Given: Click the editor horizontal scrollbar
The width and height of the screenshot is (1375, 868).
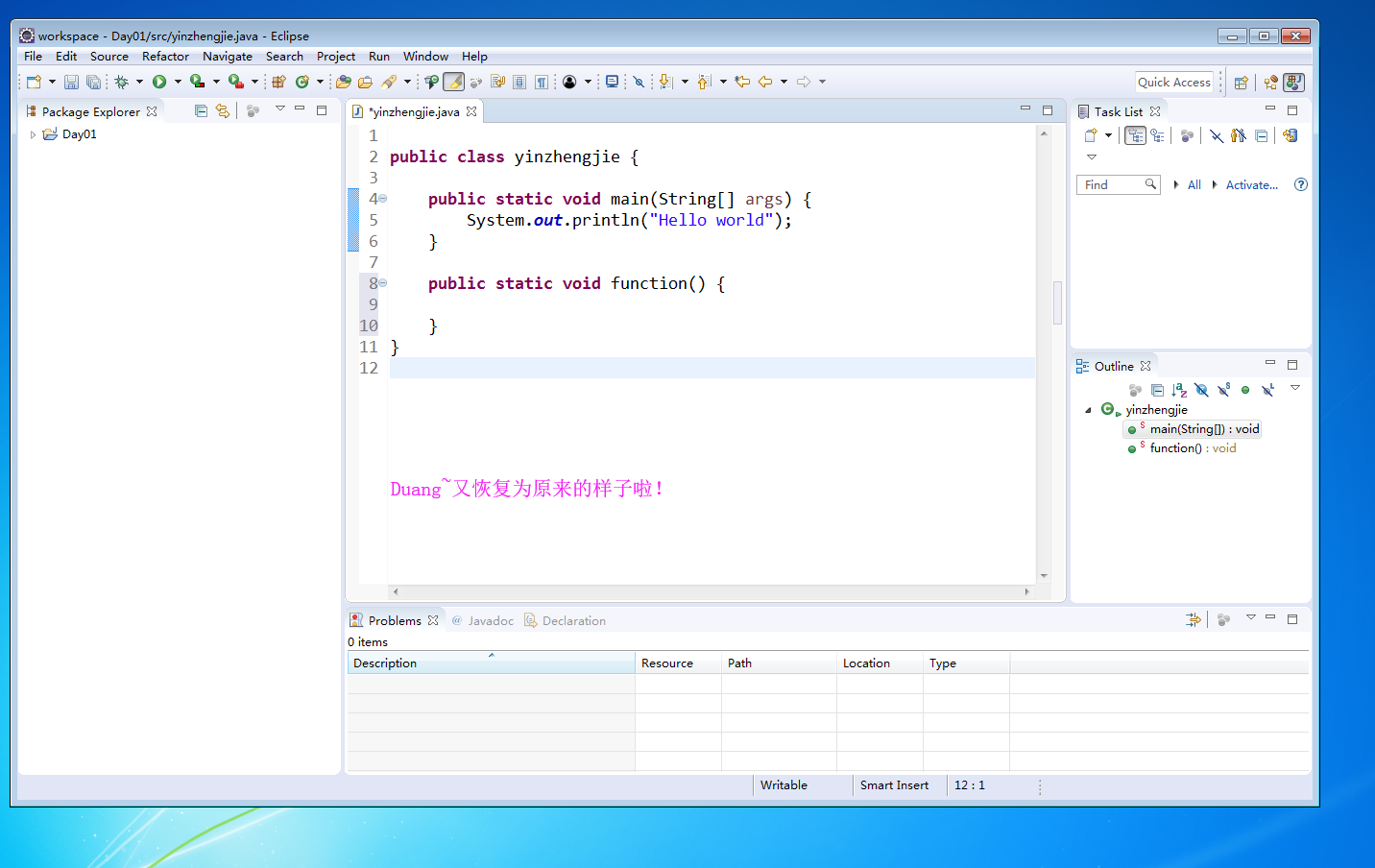Looking at the screenshot, I should click(x=711, y=591).
